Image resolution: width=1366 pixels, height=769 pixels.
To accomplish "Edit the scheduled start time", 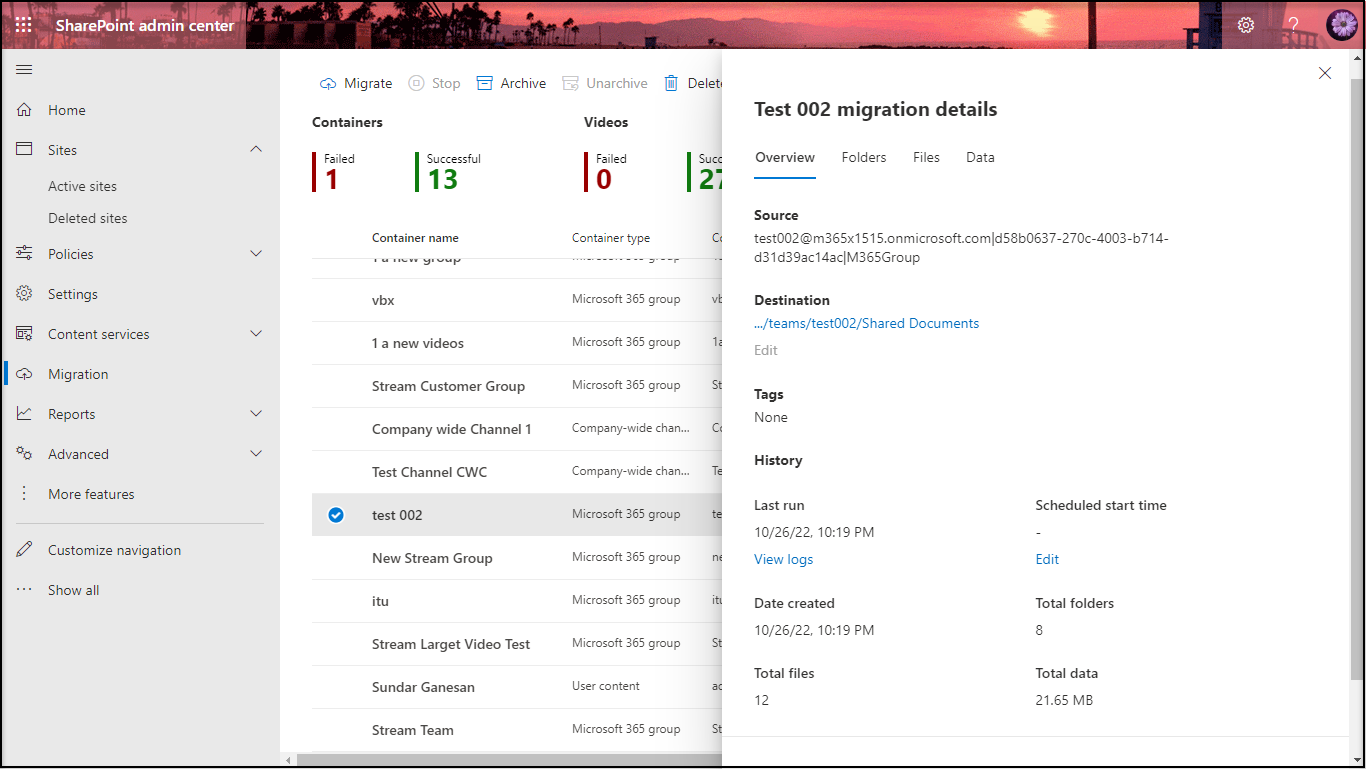I will pos(1047,559).
